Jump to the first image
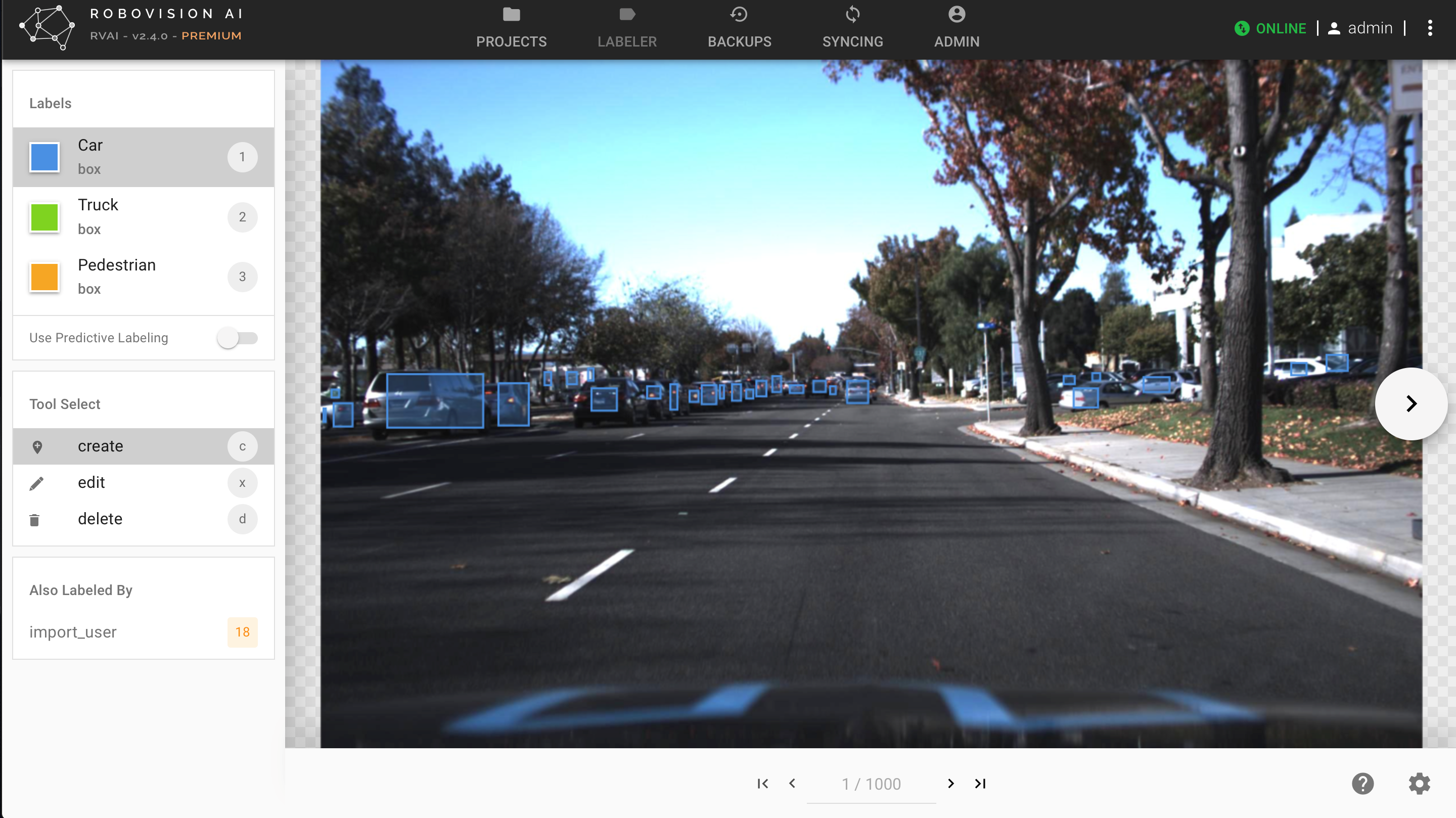The width and height of the screenshot is (1456, 818). (x=762, y=784)
